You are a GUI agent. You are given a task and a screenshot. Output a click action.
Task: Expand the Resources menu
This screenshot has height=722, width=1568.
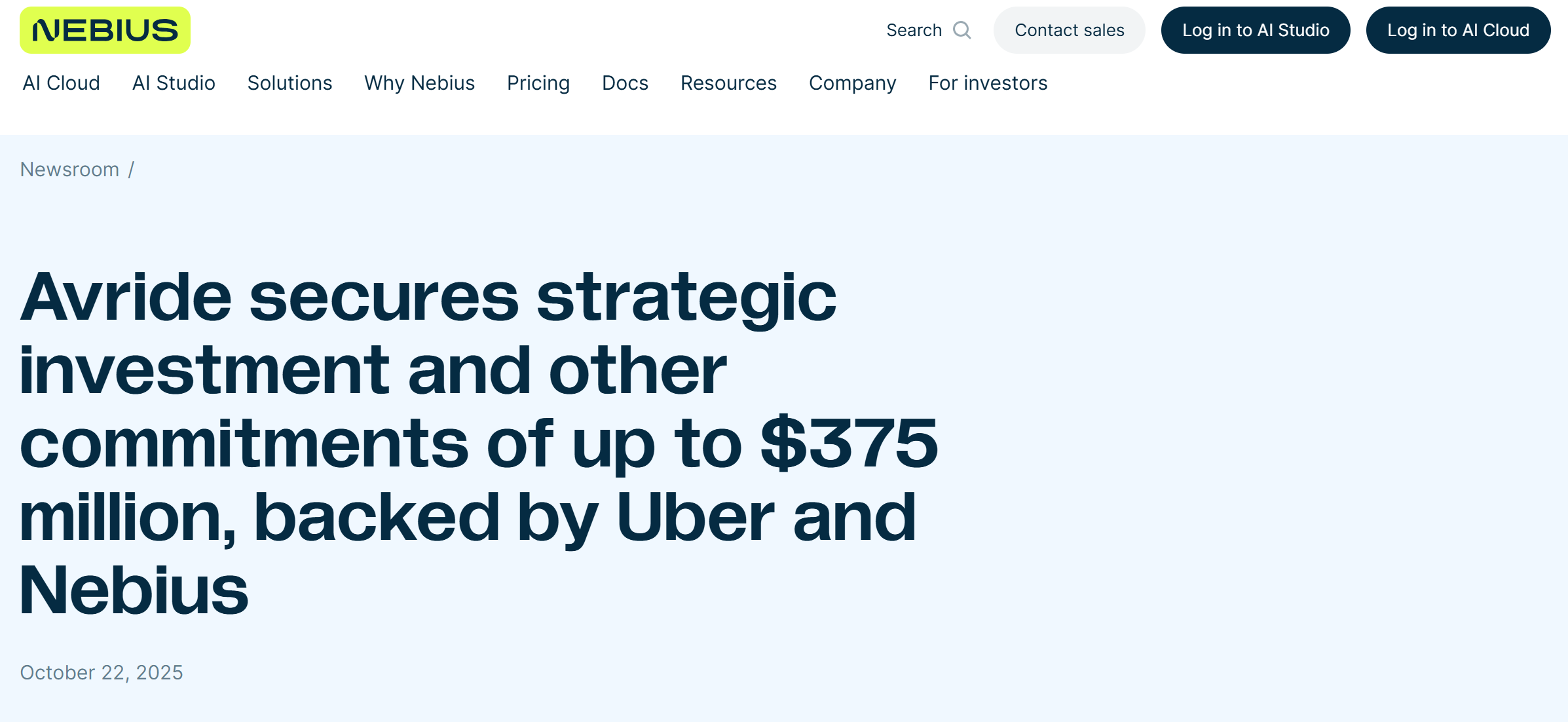pos(728,83)
